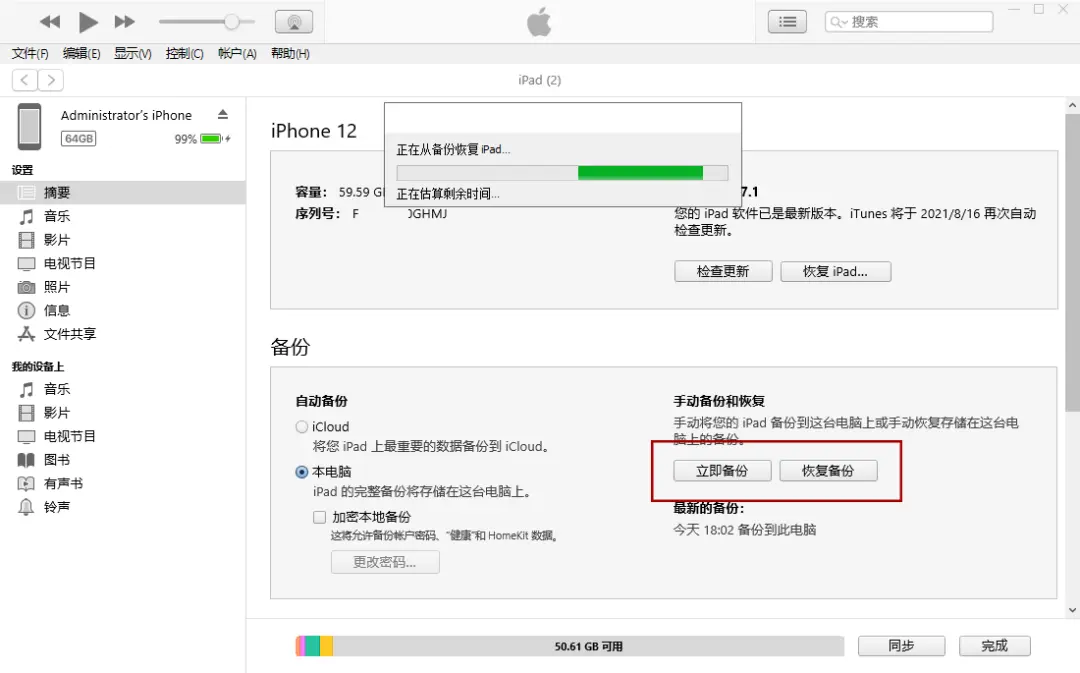
Task: Click the rewind previous track button
Action: [x=50, y=22]
